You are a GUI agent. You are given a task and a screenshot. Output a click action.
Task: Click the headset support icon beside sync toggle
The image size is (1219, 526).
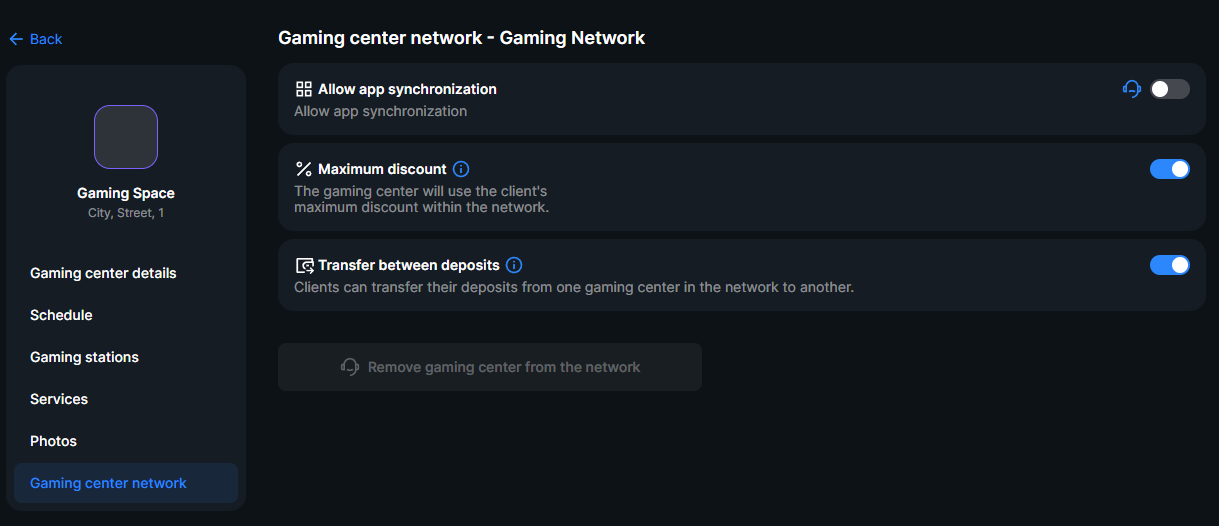click(1132, 89)
